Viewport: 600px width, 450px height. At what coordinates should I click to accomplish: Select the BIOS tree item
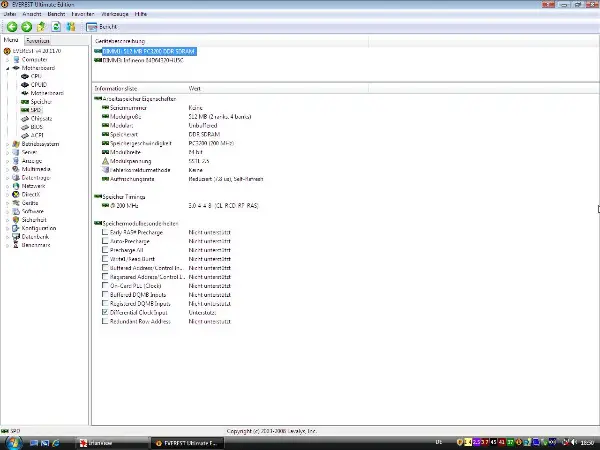coord(36,127)
